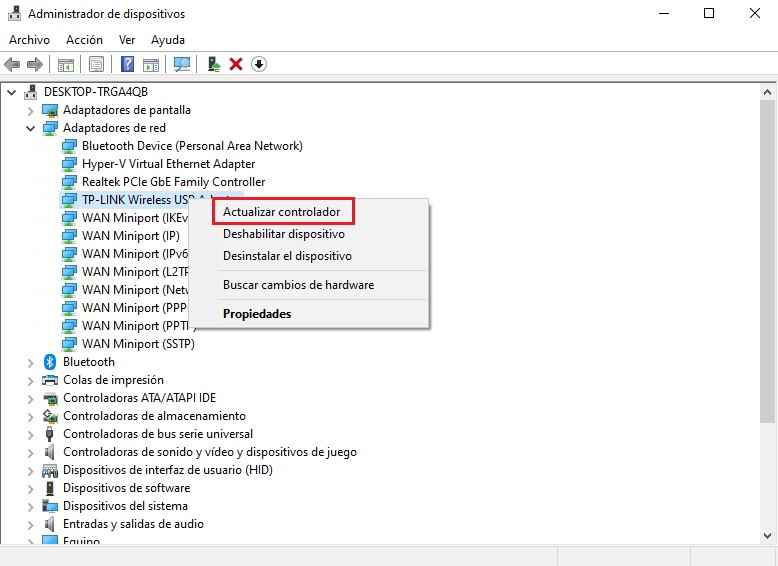Click Propiedades in the context menu
This screenshot has width=778, height=566.
click(257, 314)
